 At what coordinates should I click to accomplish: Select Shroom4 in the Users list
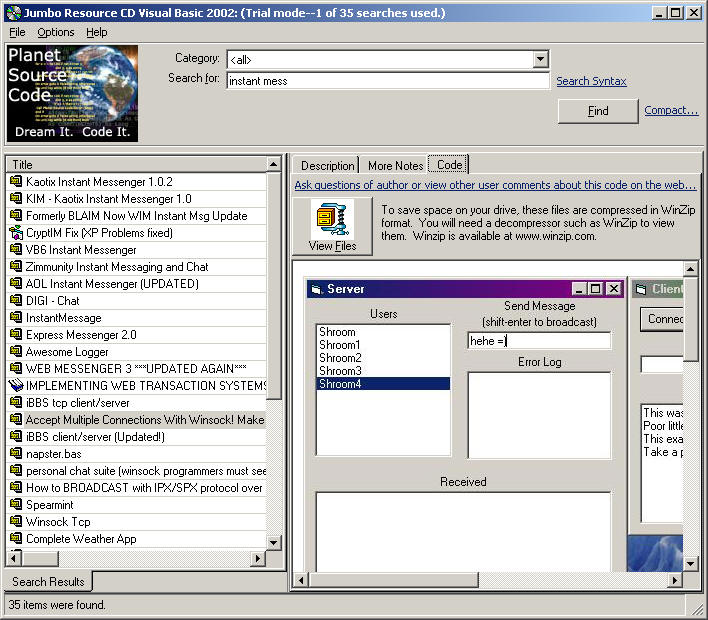383,384
